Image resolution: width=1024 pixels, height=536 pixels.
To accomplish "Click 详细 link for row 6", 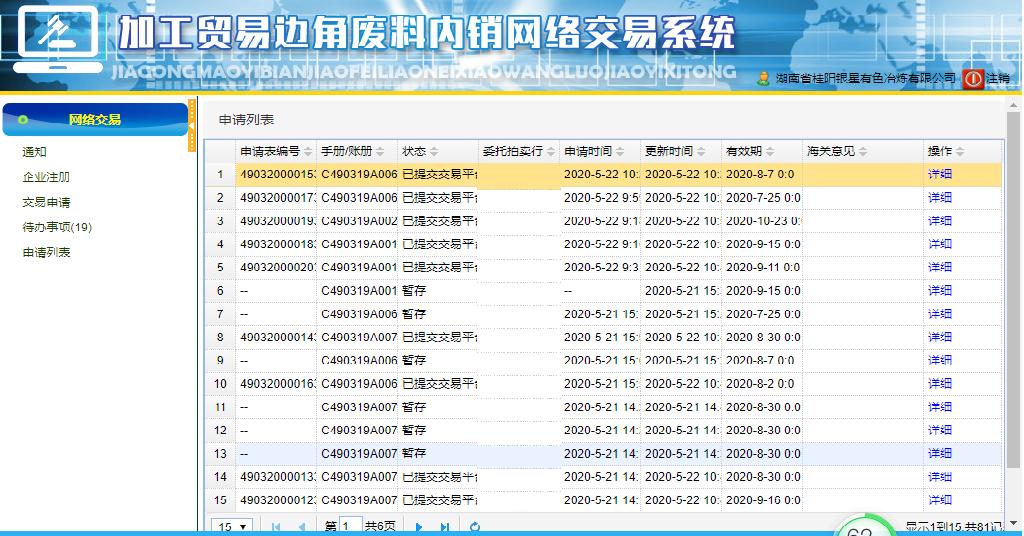I will (940, 291).
